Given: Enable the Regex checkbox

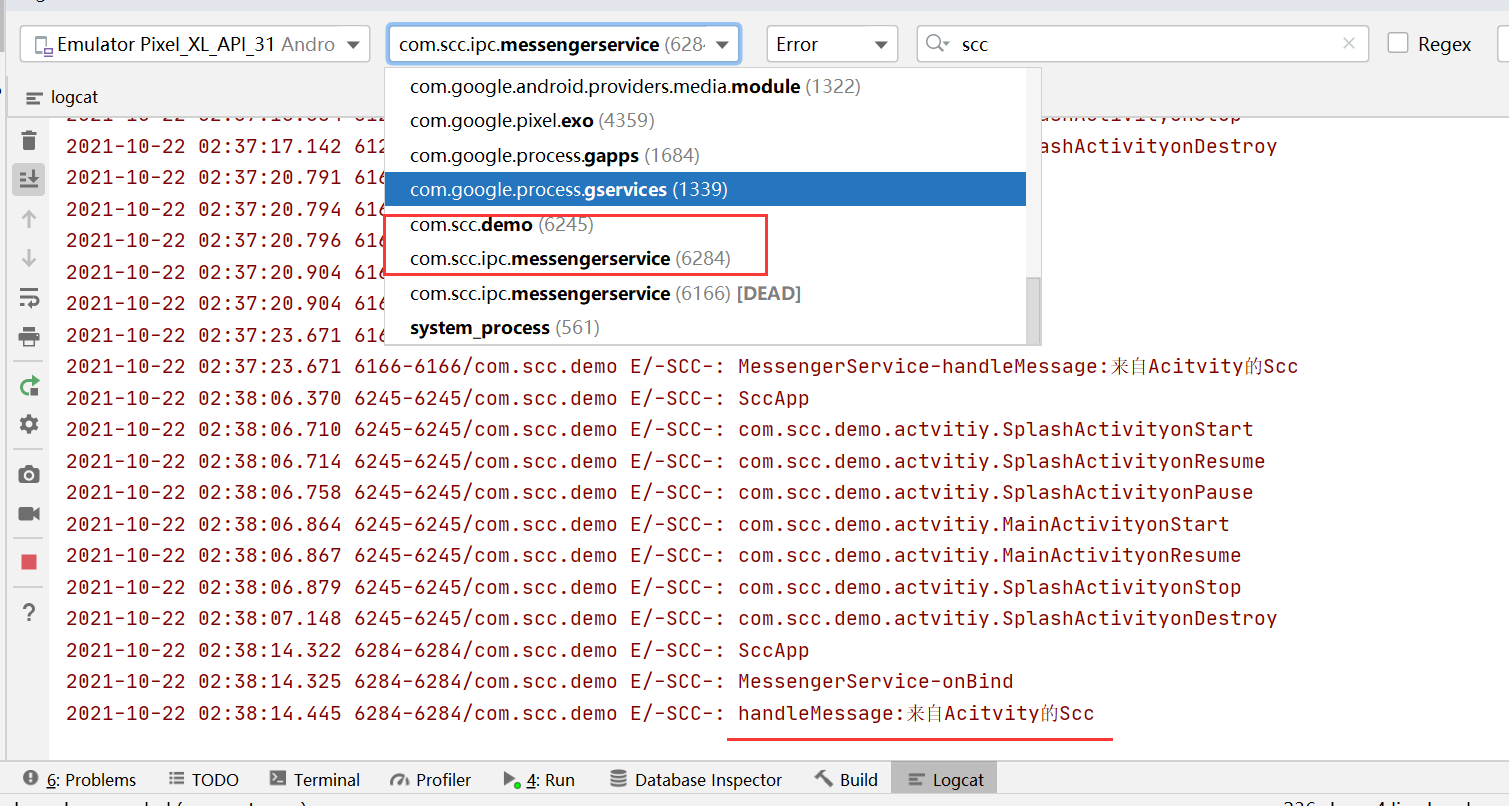Looking at the screenshot, I should (1399, 43).
